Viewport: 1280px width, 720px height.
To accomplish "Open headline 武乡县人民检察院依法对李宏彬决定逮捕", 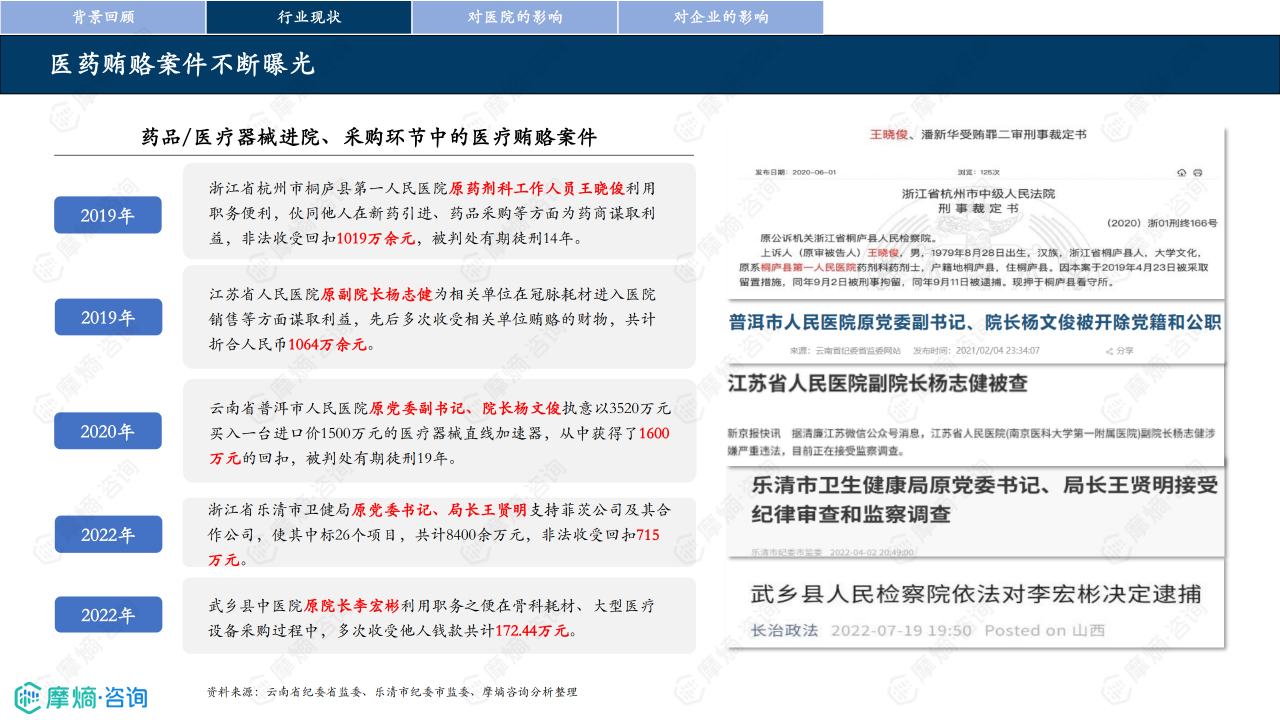I will click(x=975, y=594).
